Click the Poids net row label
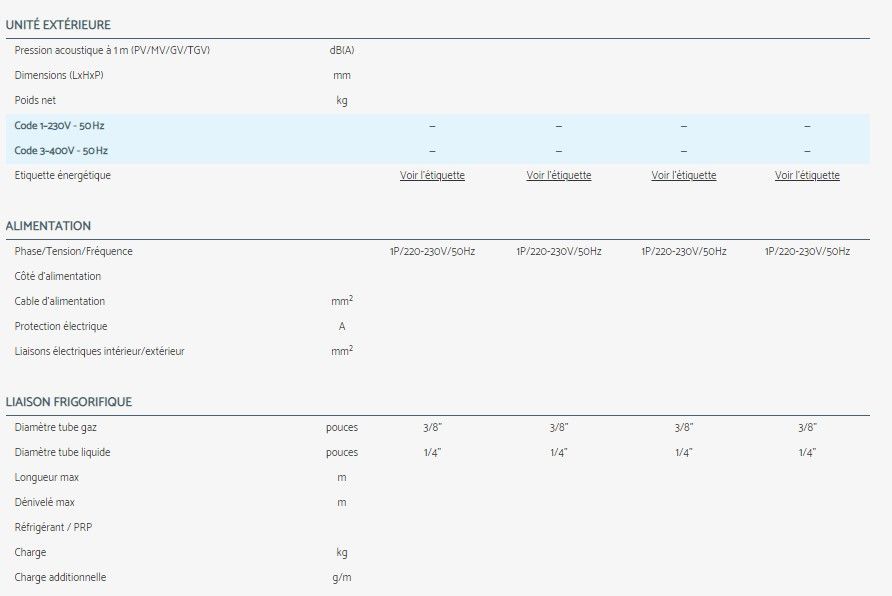Screen dimensions: 892x596 click(35, 100)
